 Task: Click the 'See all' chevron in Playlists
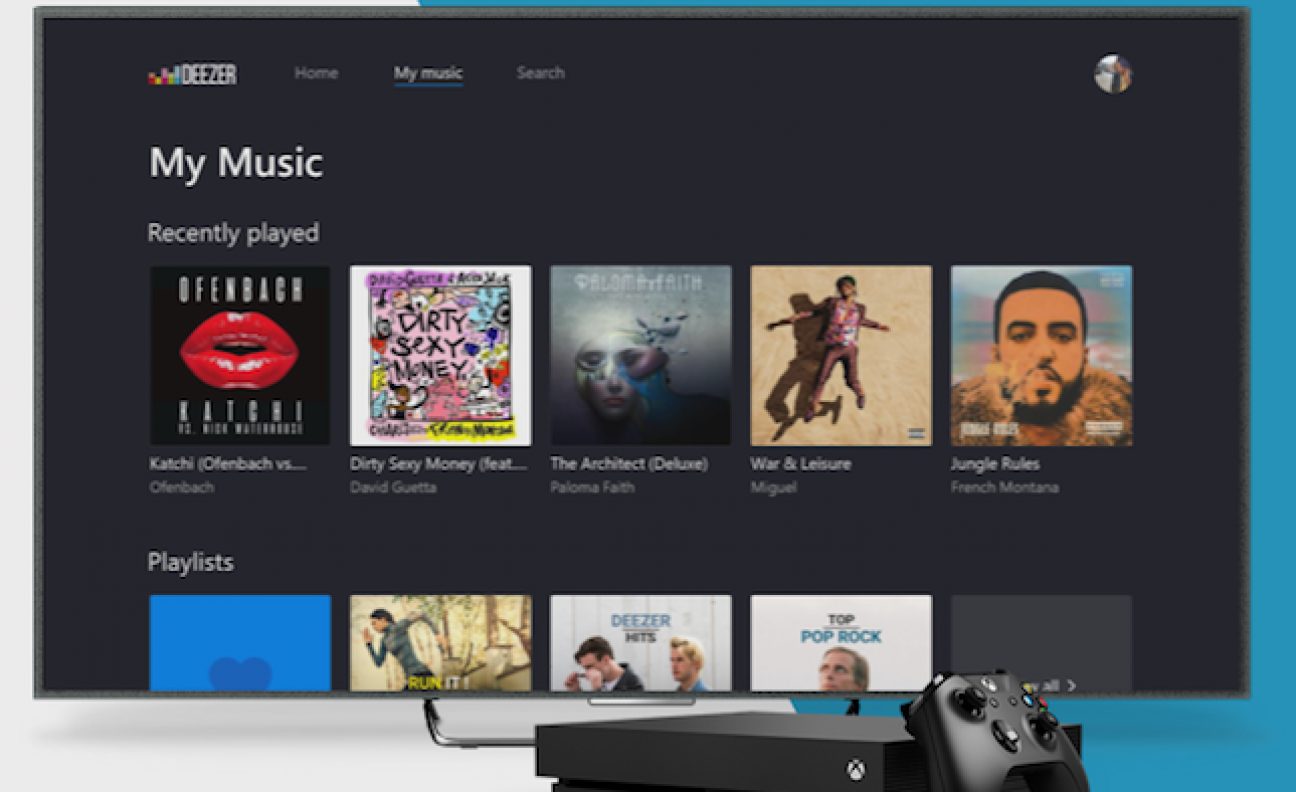[1071, 685]
